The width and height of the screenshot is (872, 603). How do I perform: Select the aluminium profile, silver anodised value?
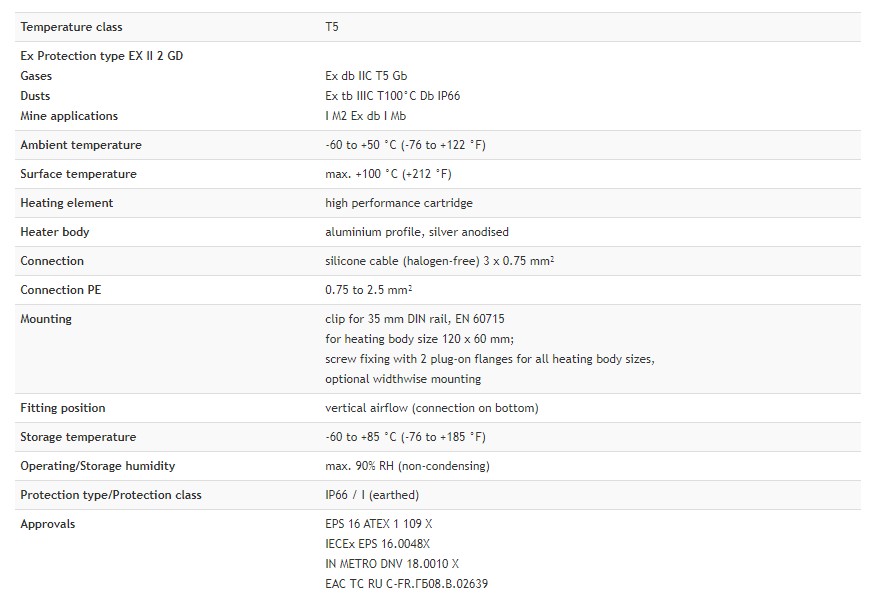[417, 231]
